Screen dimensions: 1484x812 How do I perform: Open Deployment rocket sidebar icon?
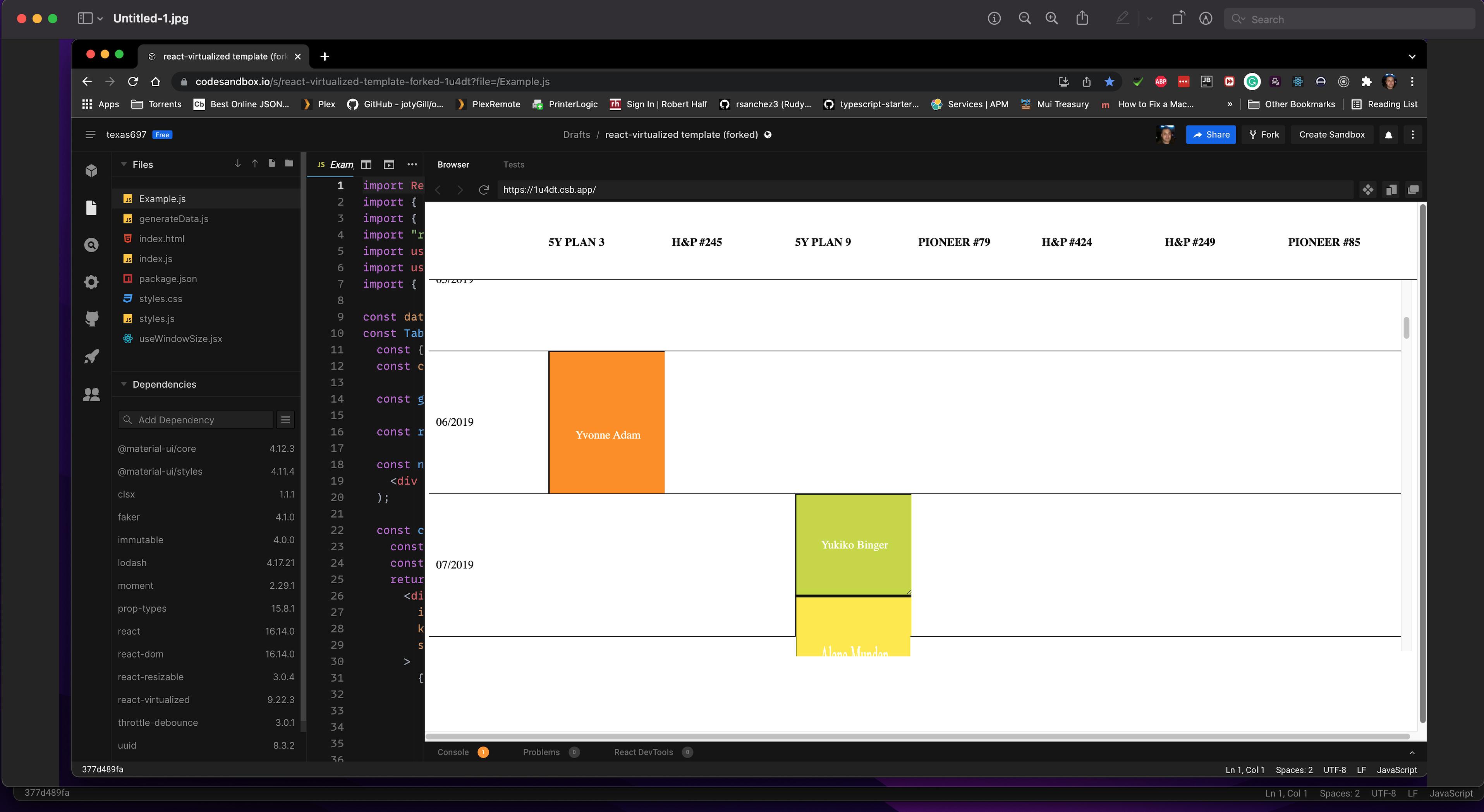(91, 356)
